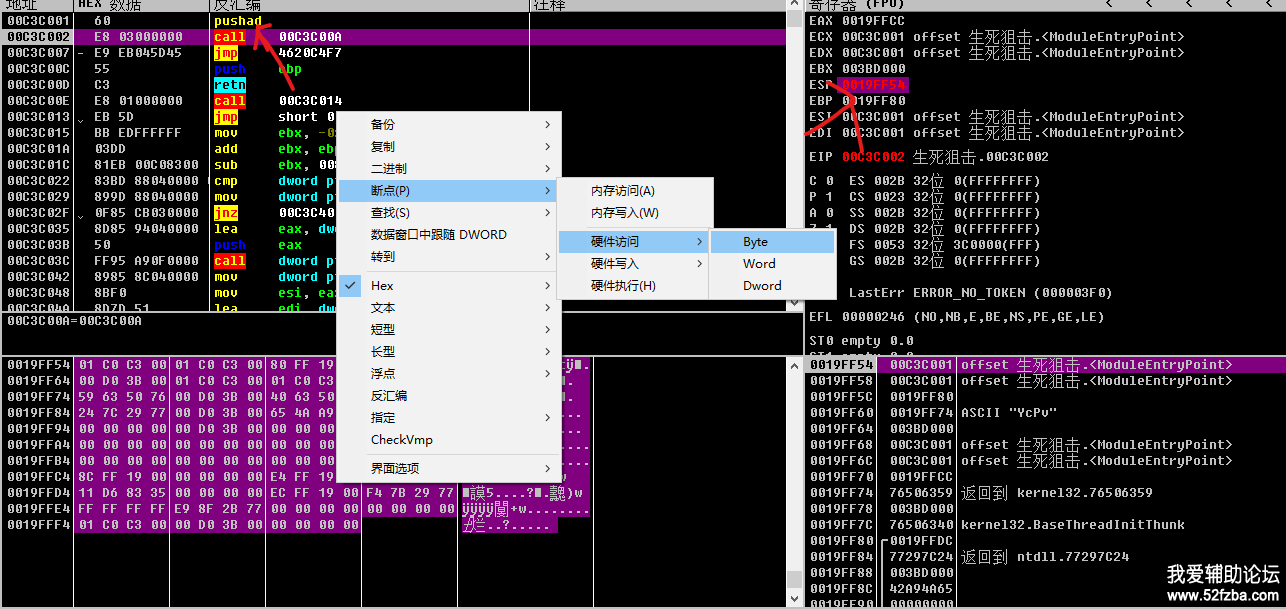Click 内存访问(A) breakpoint option
The image size is (1286, 609).
click(622, 191)
